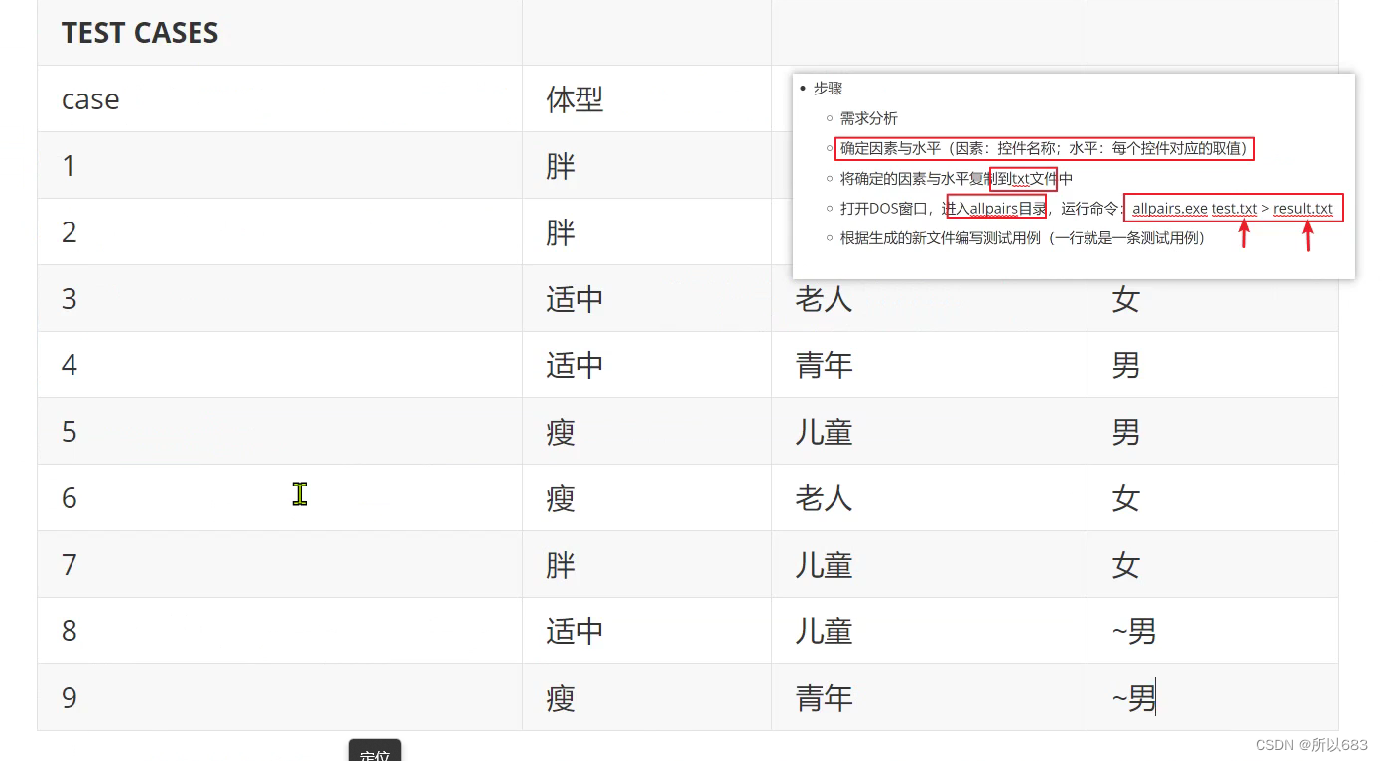Click "女" in case 6 row
The height and width of the screenshot is (761, 1383).
click(1126, 498)
